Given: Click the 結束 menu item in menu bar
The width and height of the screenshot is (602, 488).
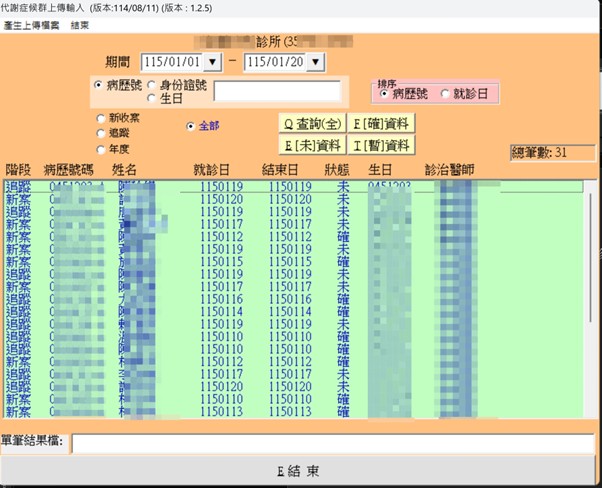Looking at the screenshot, I should [81, 24].
